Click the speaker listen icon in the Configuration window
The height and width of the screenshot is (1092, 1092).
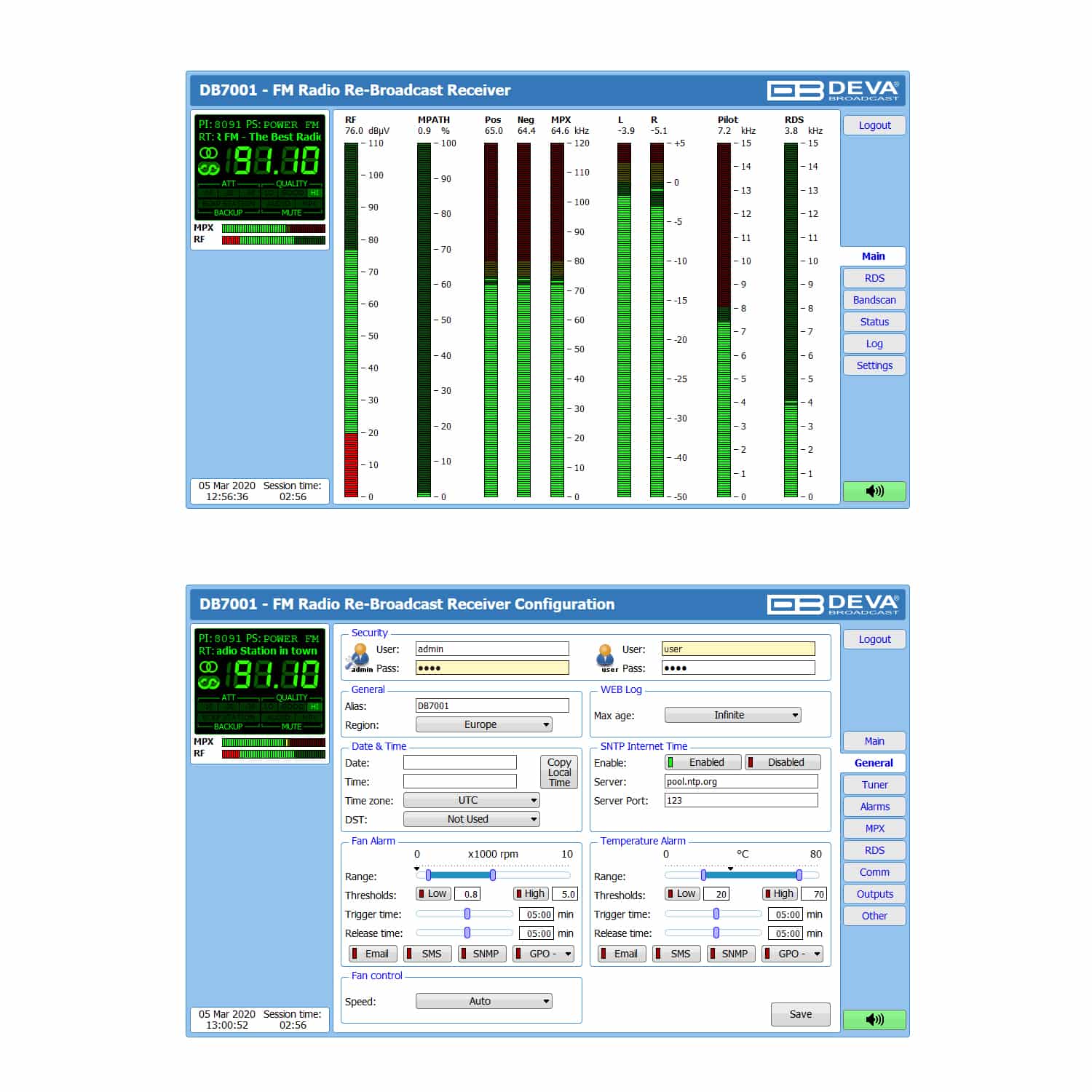(x=874, y=1019)
